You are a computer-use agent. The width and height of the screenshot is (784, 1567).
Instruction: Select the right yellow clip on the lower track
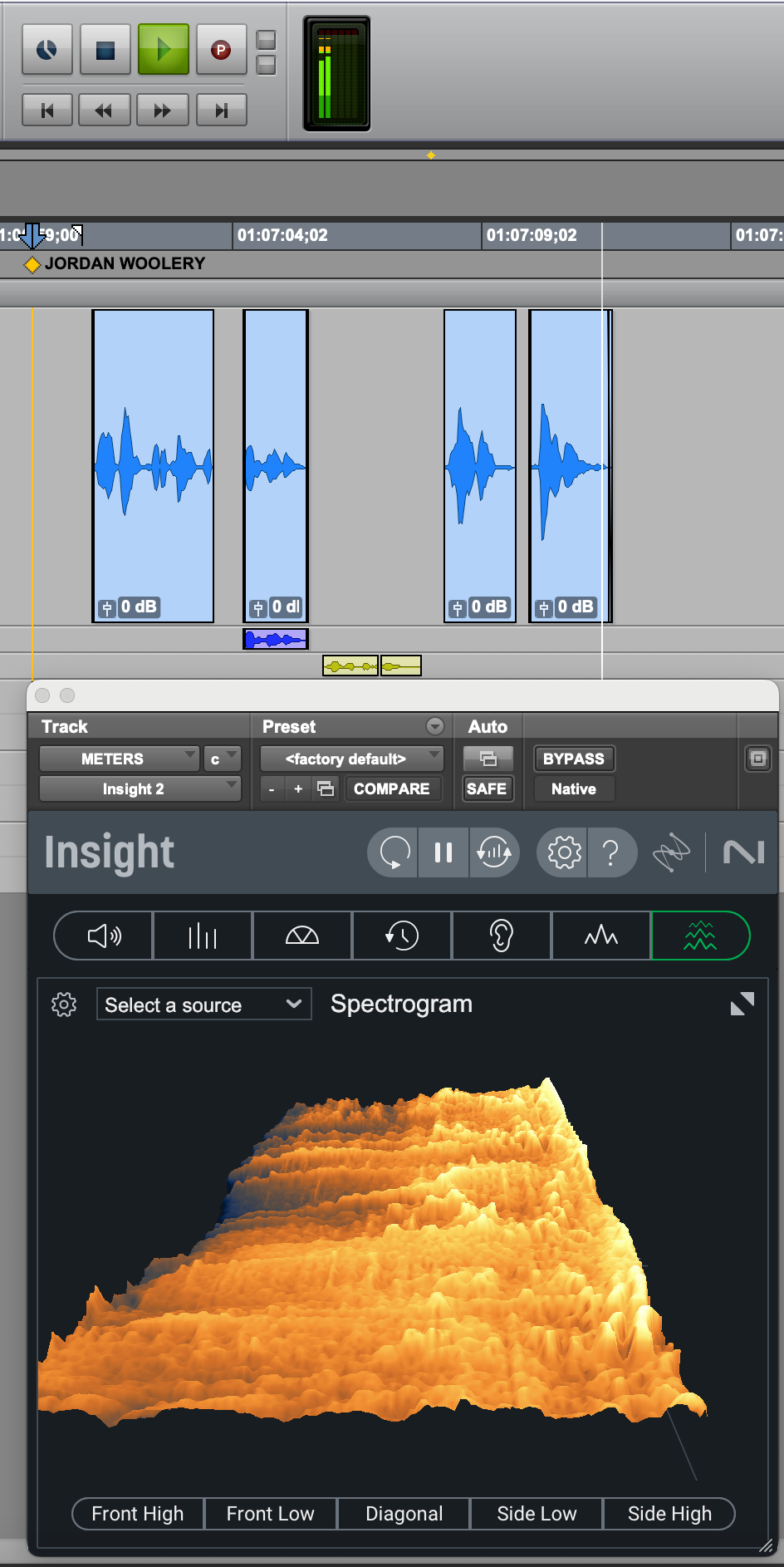(x=401, y=666)
